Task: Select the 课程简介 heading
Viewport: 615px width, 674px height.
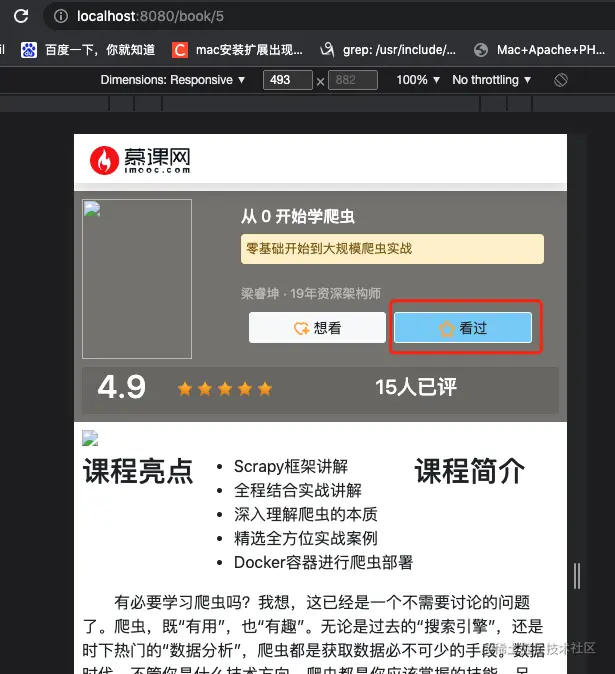Action: pyautogui.click(x=470, y=471)
